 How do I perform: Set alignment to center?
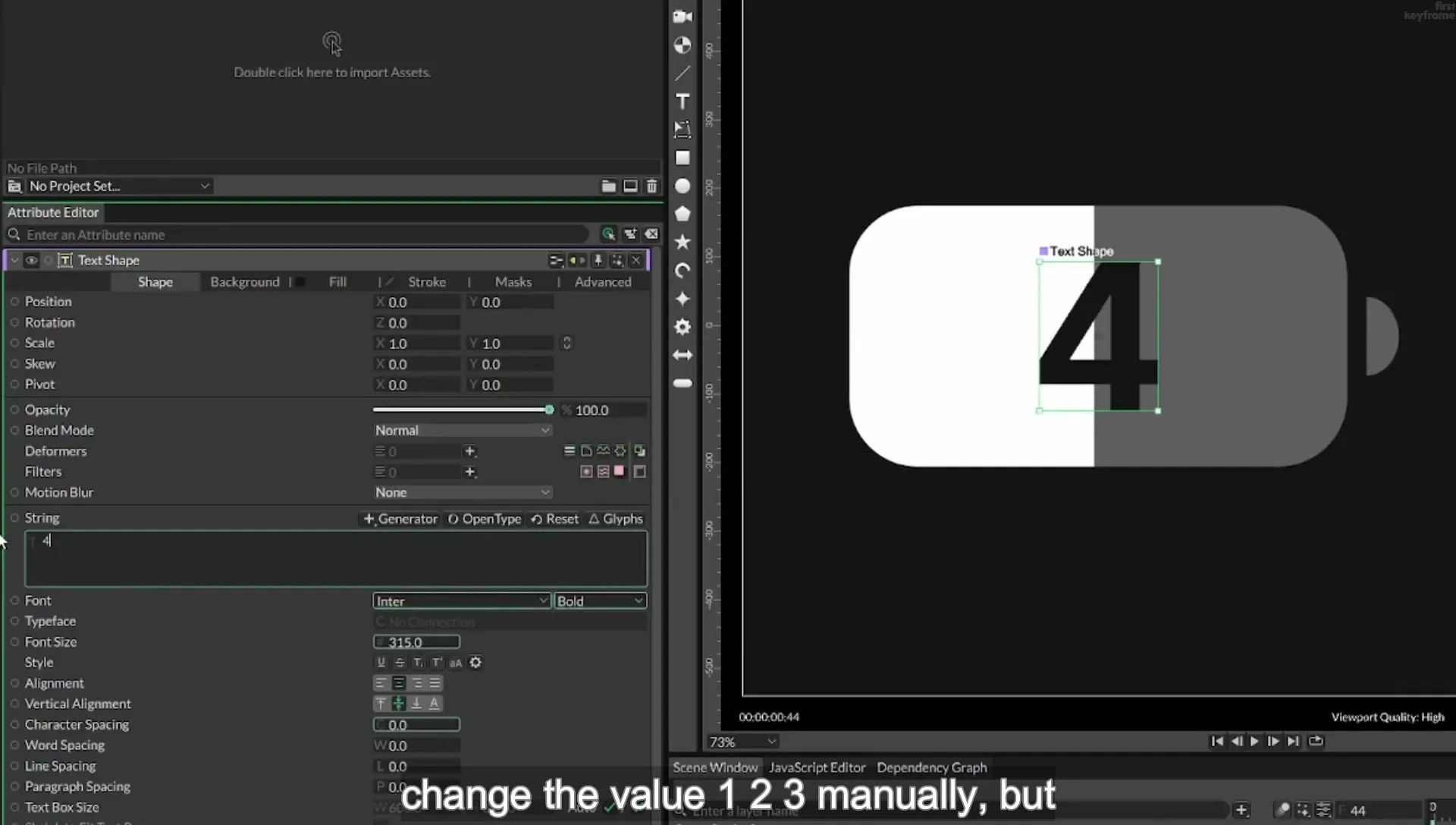[398, 683]
